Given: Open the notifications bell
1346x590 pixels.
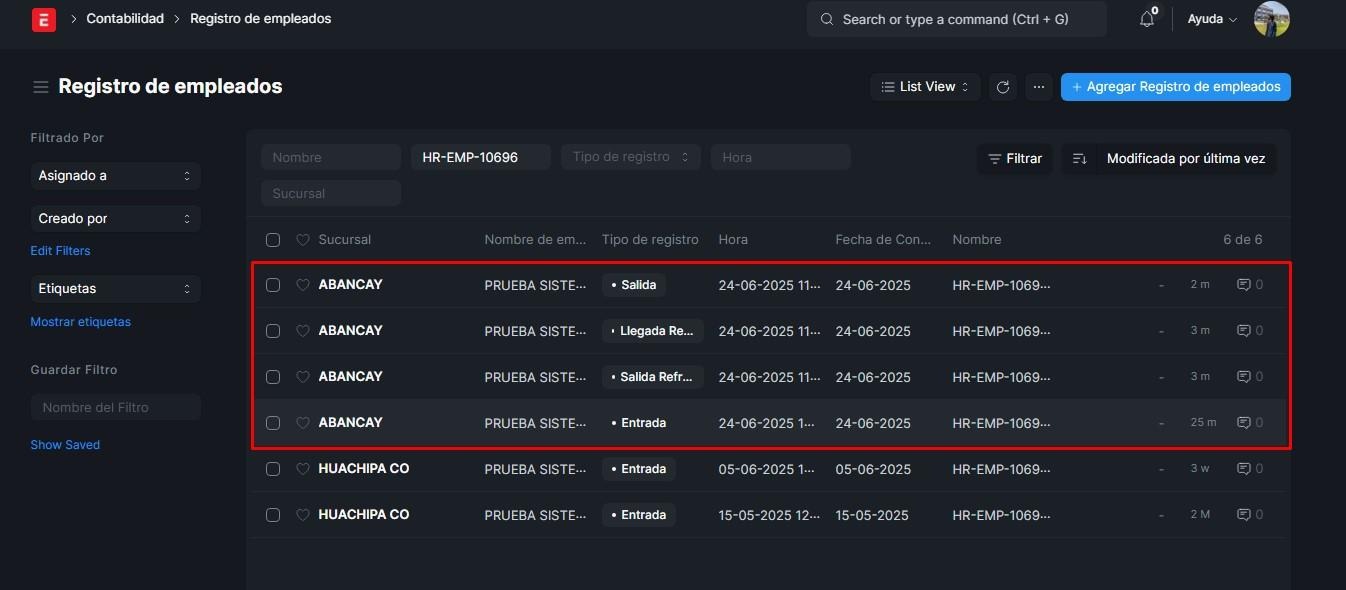Looking at the screenshot, I should pos(1146,19).
